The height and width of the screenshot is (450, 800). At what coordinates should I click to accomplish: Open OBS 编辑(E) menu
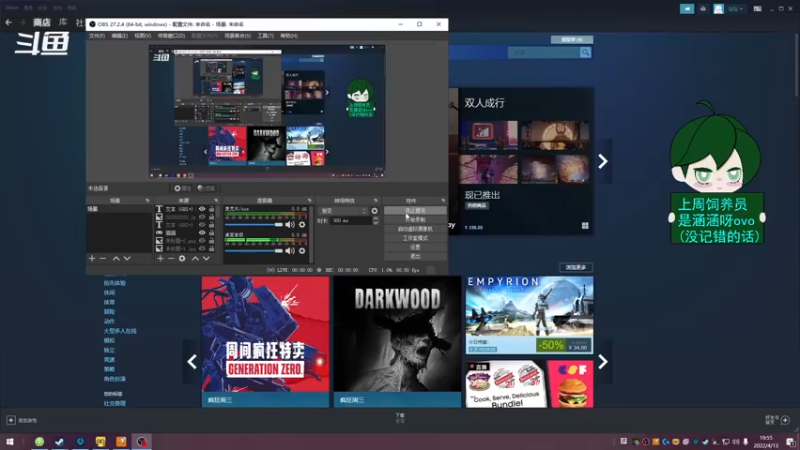point(119,36)
